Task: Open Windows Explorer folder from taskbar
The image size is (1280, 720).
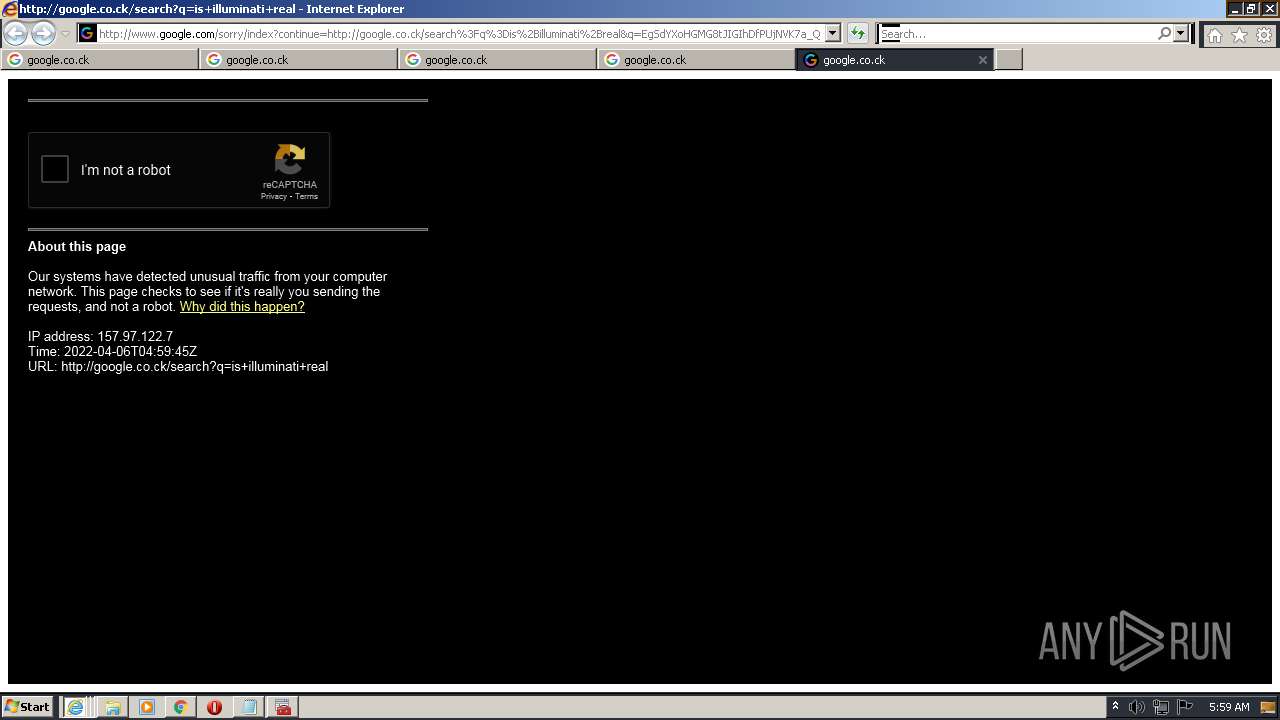Action: click(x=113, y=707)
